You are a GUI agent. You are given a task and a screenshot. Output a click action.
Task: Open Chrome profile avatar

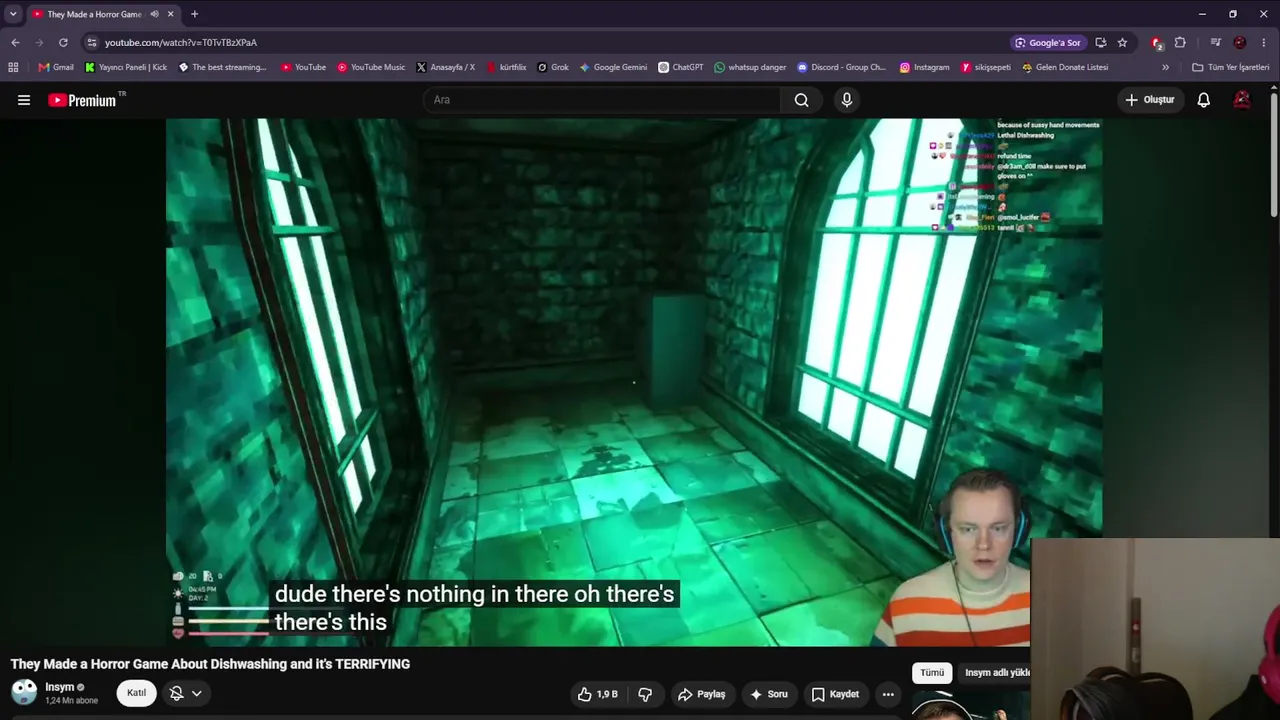pyautogui.click(x=1240, y=42)
